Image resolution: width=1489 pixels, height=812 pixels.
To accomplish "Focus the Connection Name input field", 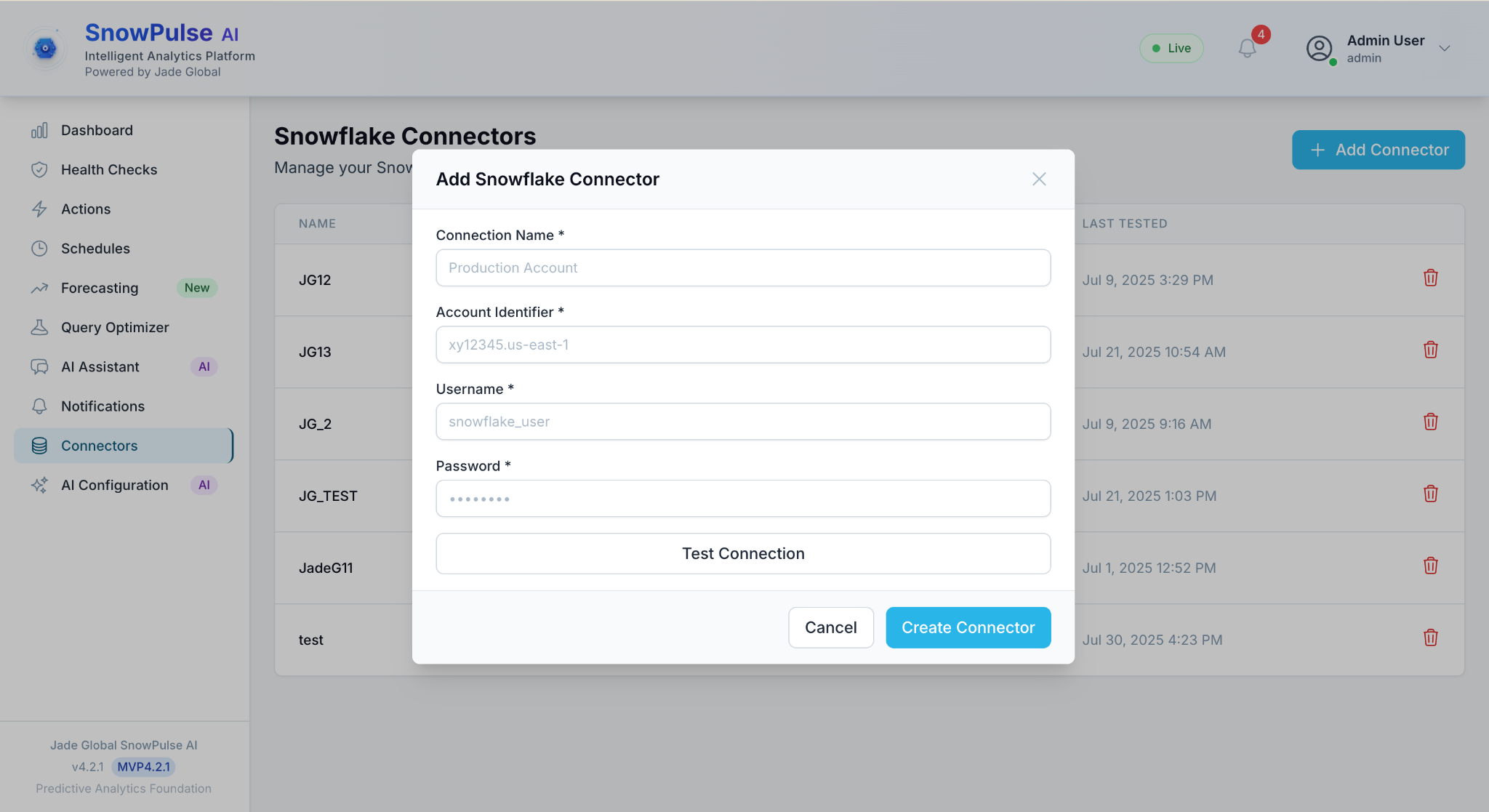I will (x=742, y=268).
